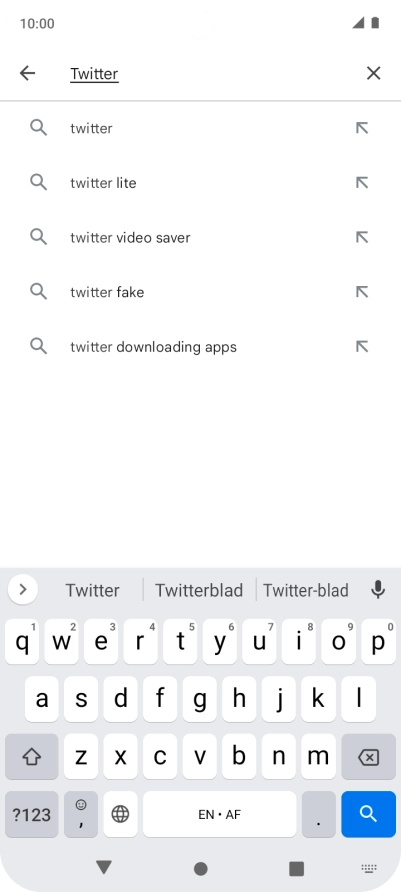401x892 pixels.
Task: Switch to the ?123 symbols keyboard
Action: (32, 814)
